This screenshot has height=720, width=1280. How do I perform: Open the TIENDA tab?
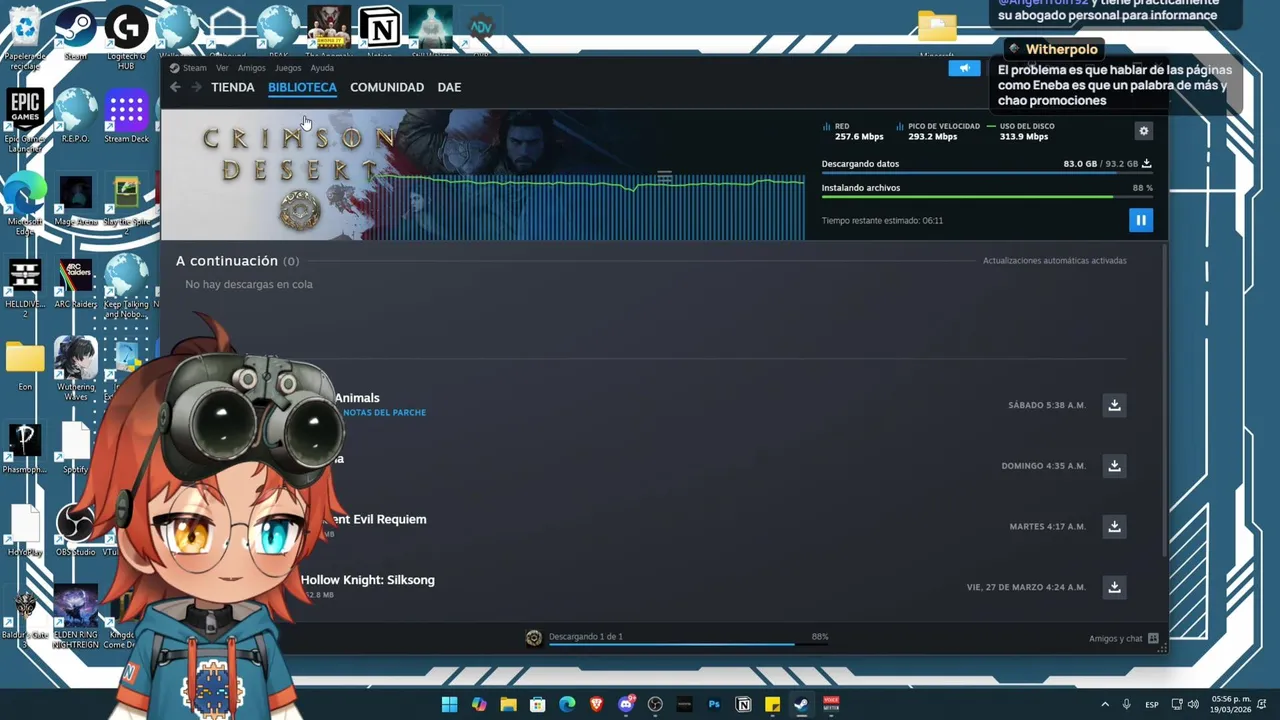[x=233, y=87]
